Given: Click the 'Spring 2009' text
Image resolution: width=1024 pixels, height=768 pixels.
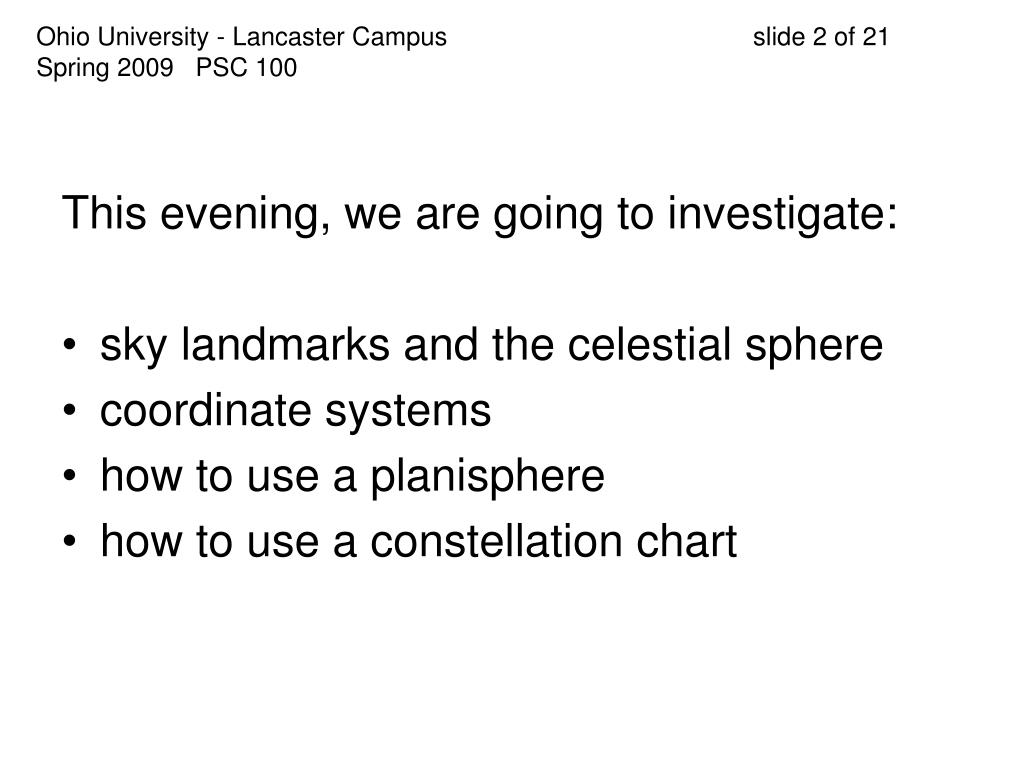Looking at the screenshot, I should pyautogui.click(x=105, y=68).
